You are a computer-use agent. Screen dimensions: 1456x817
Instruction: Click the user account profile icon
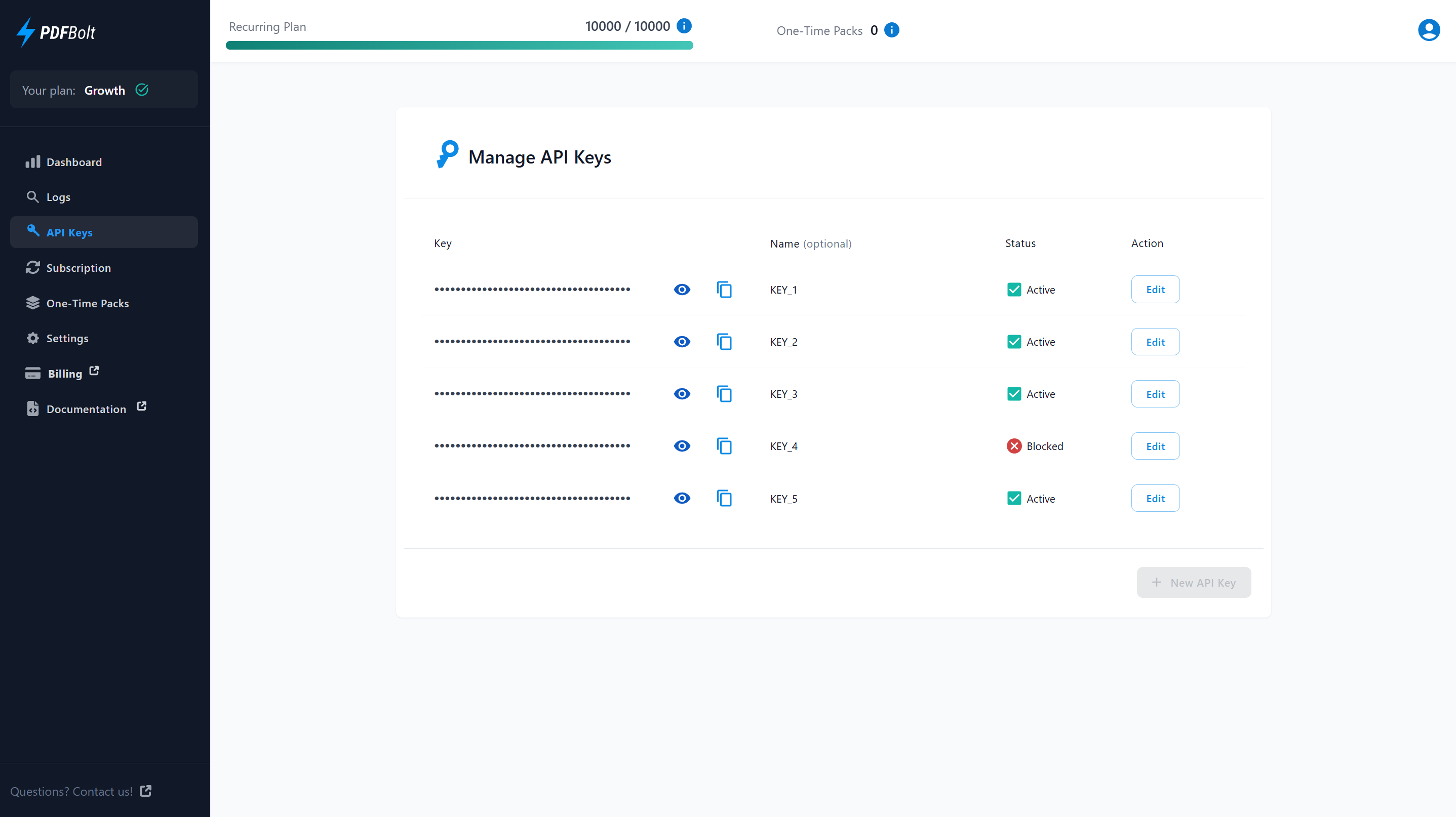[1430, 30]
